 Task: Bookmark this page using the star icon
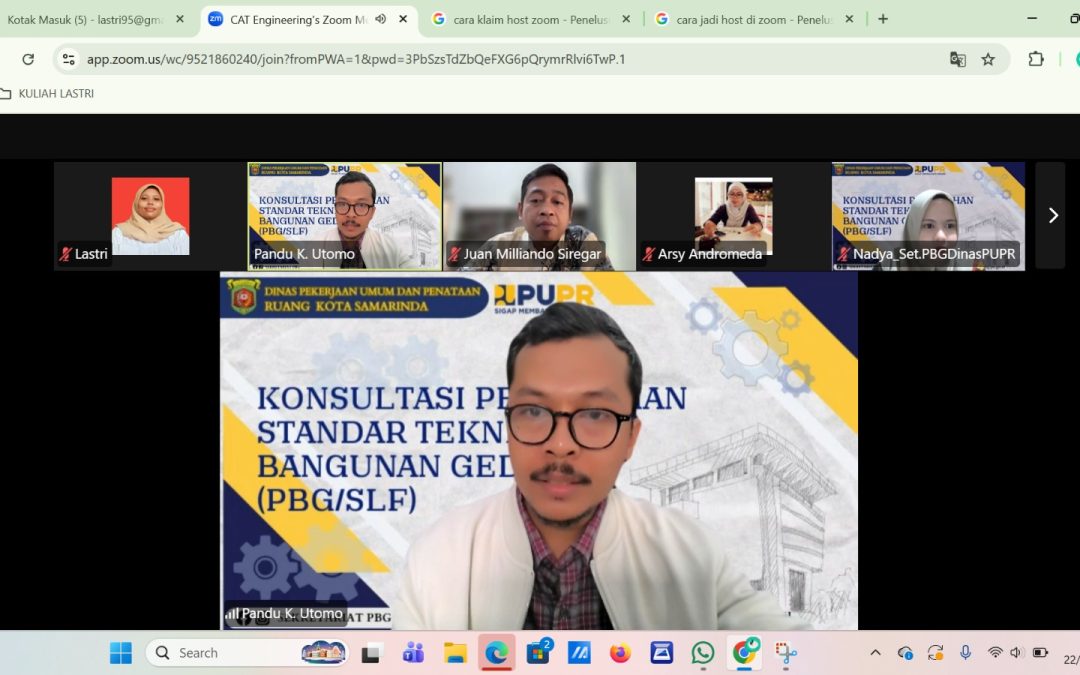988,60
